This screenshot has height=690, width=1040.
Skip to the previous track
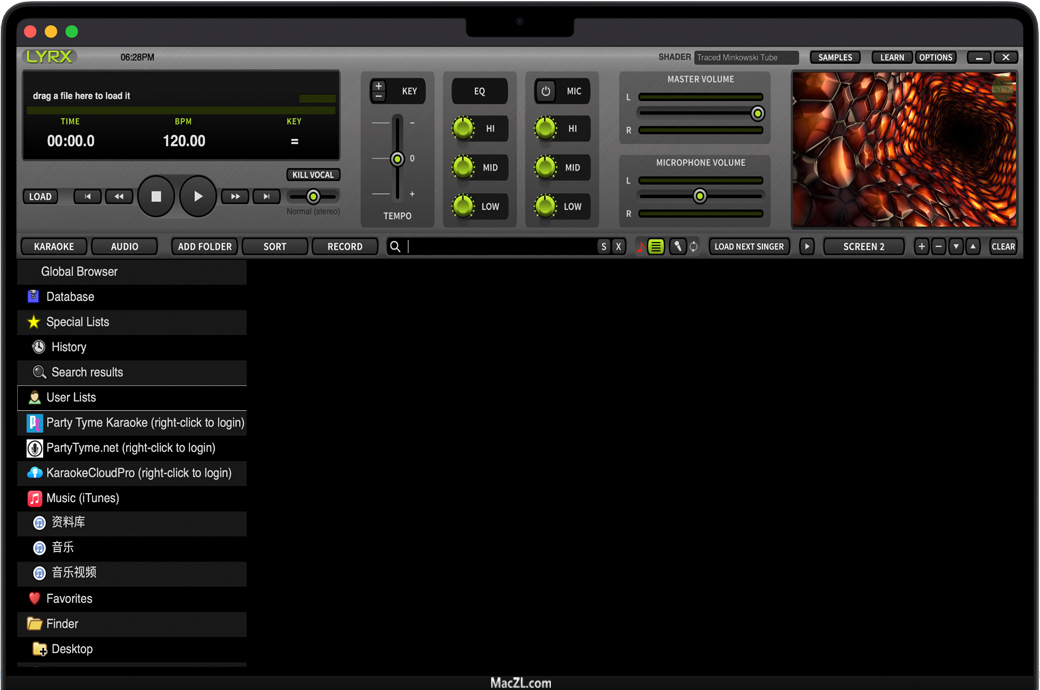(x=87, y=197)
